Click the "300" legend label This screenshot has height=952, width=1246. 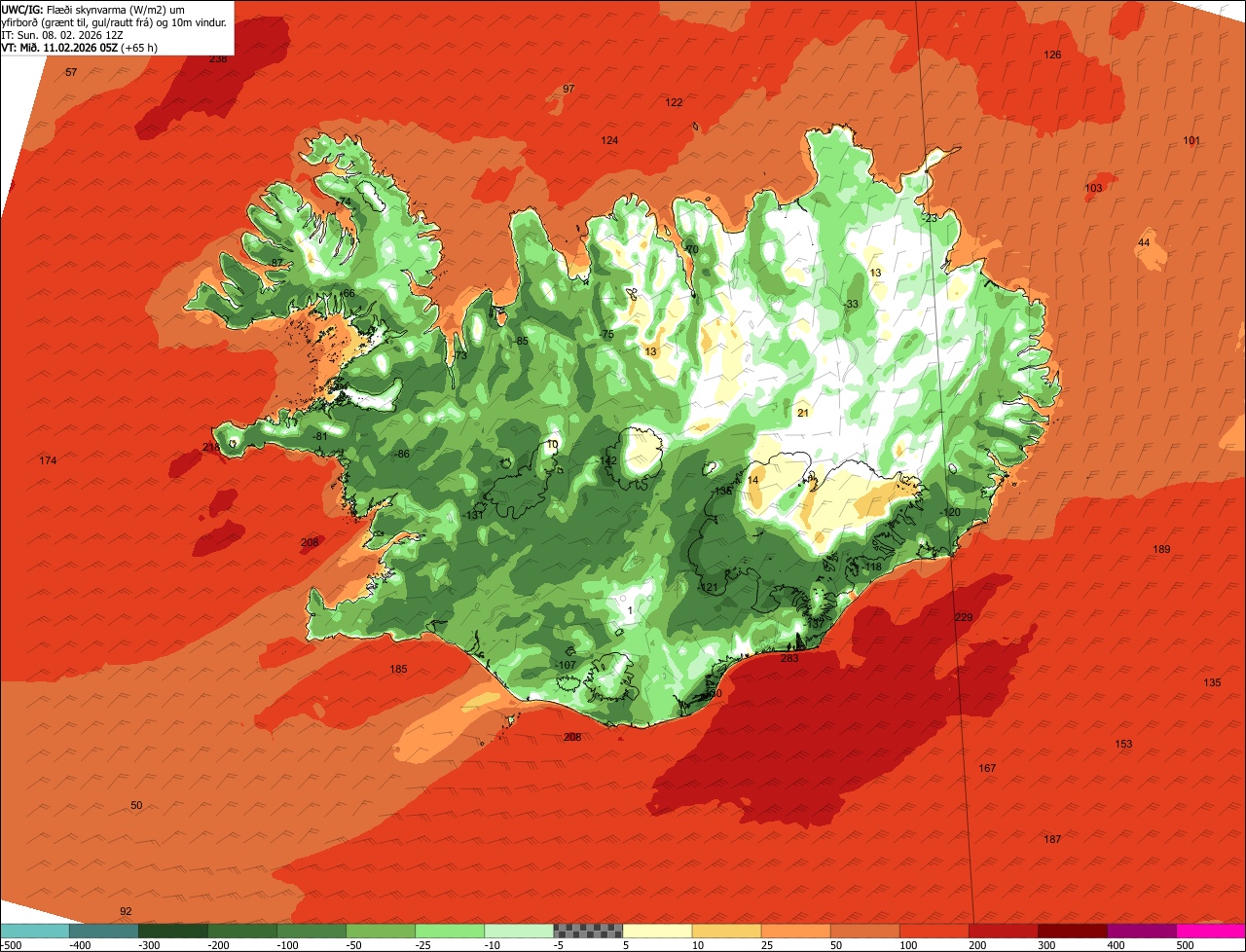pos(1048,945)
